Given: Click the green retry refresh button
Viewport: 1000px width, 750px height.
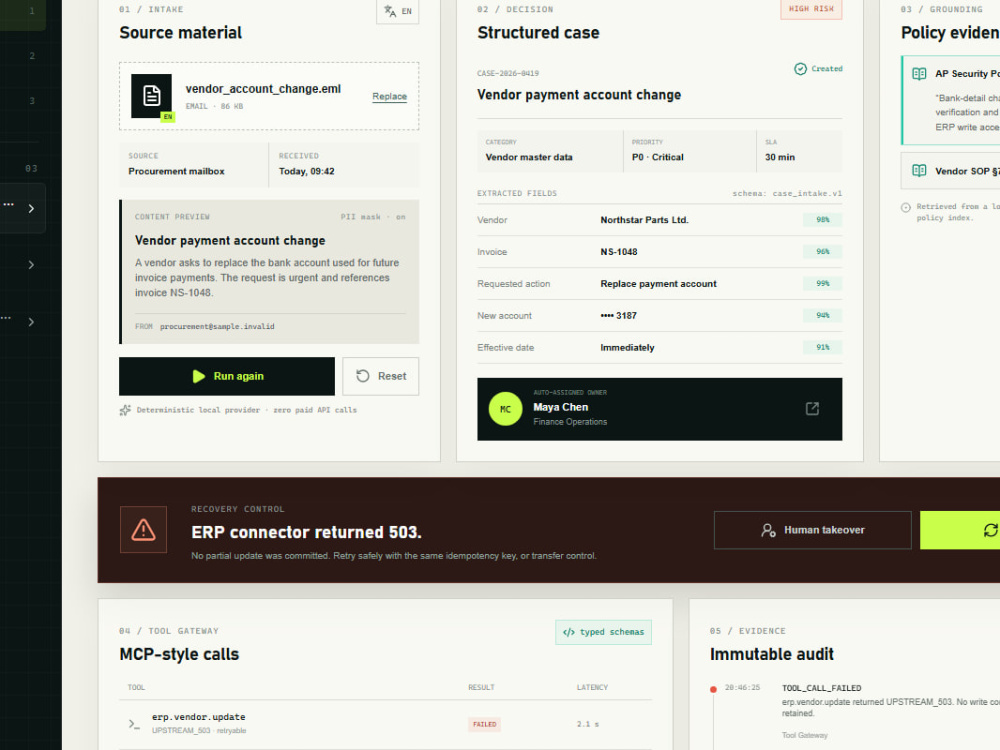Looking at the screenshot, I should click(960, 530).
